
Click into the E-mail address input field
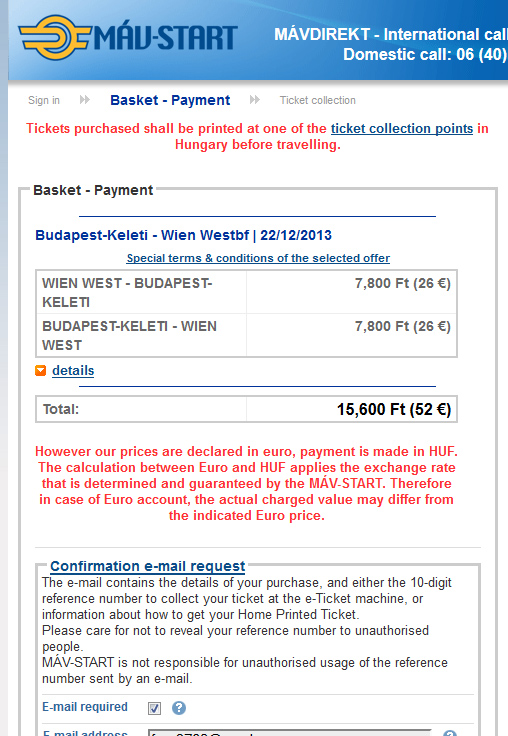coord(289,733)
